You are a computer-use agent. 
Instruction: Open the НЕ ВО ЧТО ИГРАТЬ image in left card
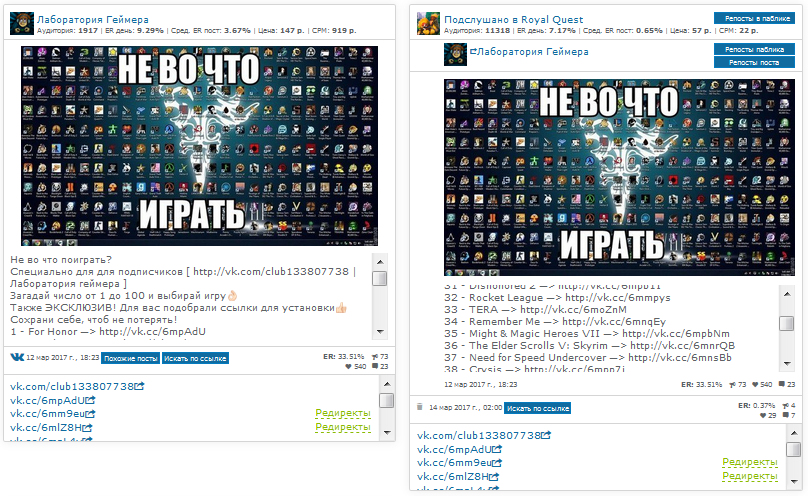coord(199,146)
